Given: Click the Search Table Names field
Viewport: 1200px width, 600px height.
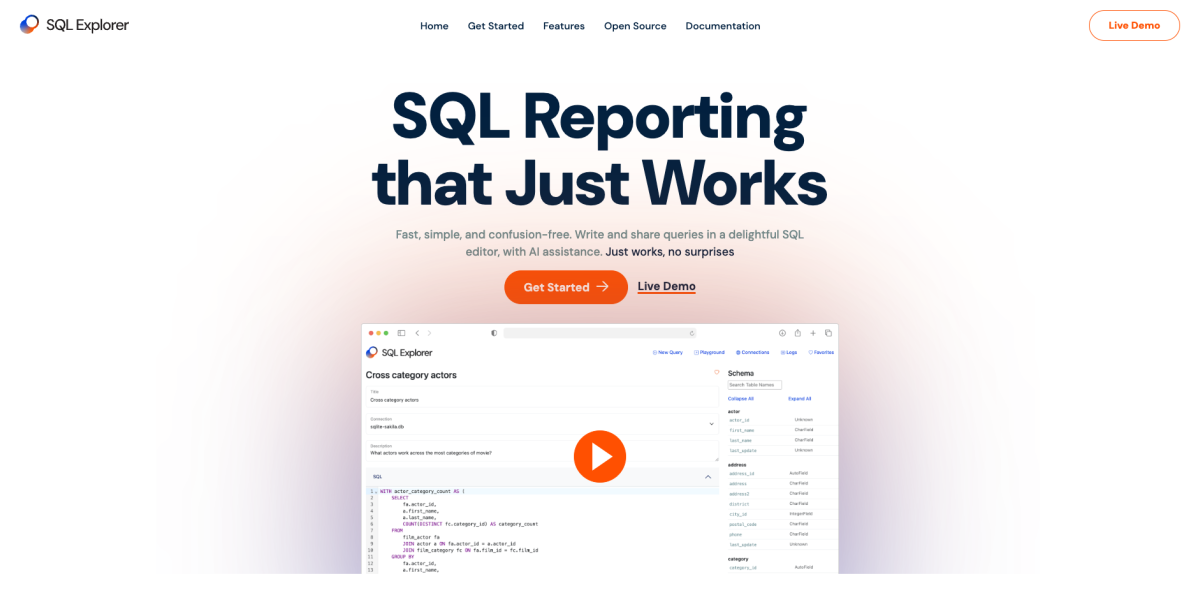Looking at the screenshot, I should coord(755,385).
